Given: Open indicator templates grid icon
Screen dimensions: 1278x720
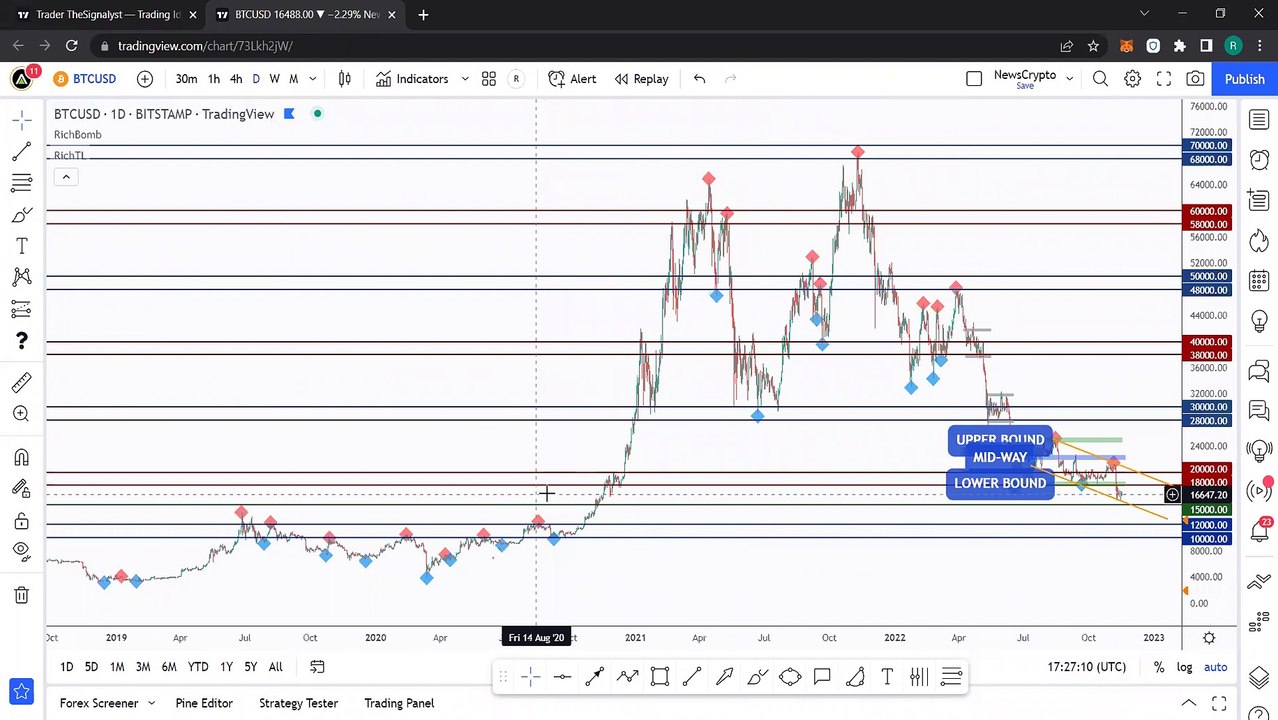Looking at the screenshot, I should click(x=489, y=79).
